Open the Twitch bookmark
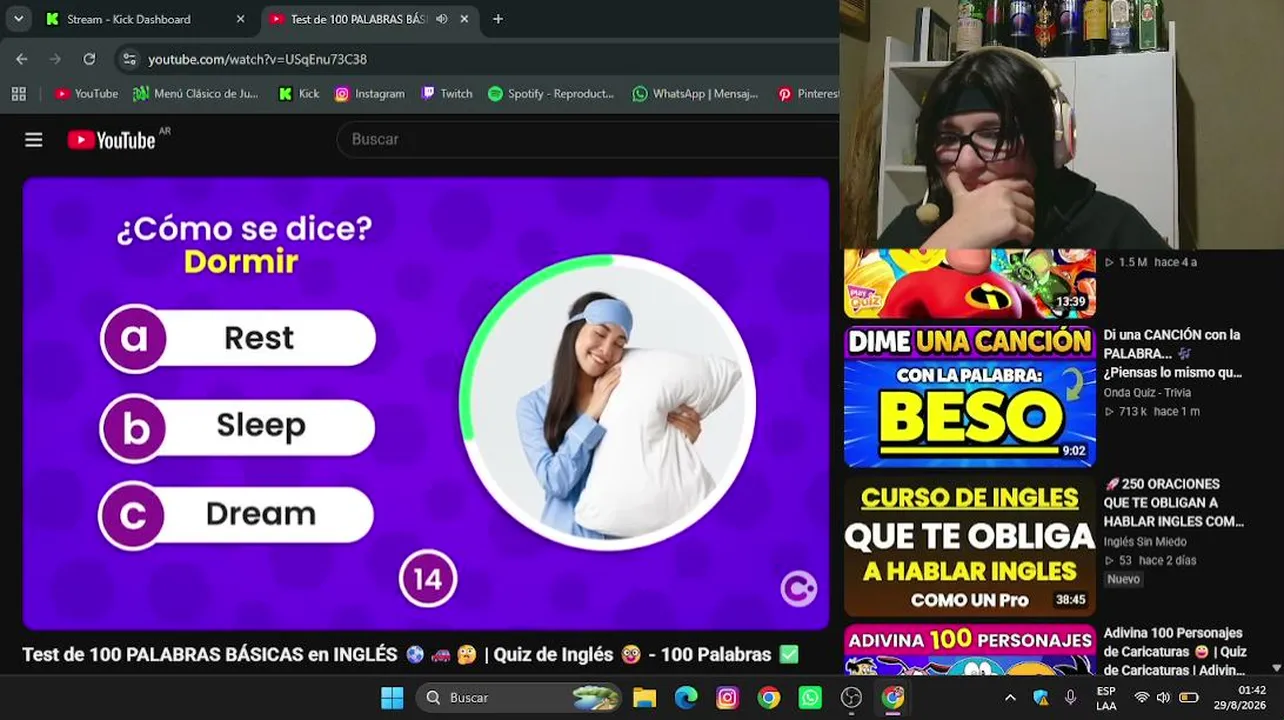This screenshot has width=1284, height=720. (446, 93)
